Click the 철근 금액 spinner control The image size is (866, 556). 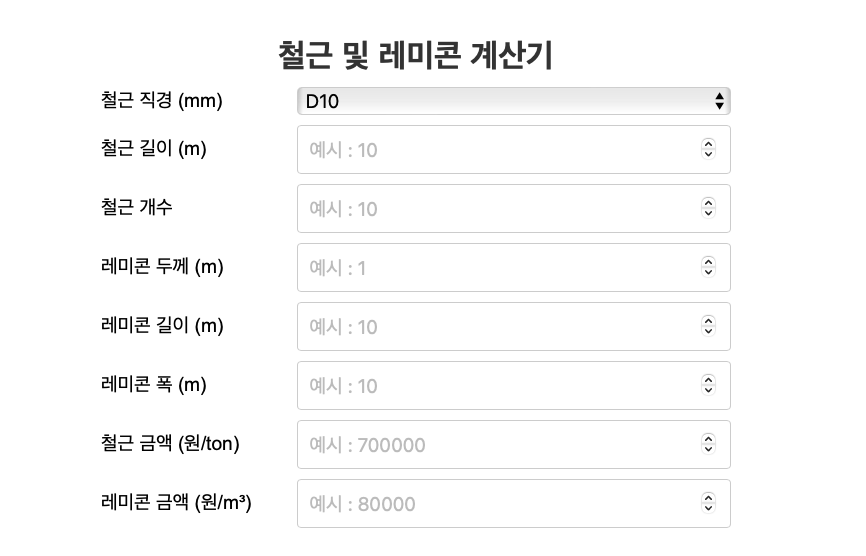click(708, 445)
